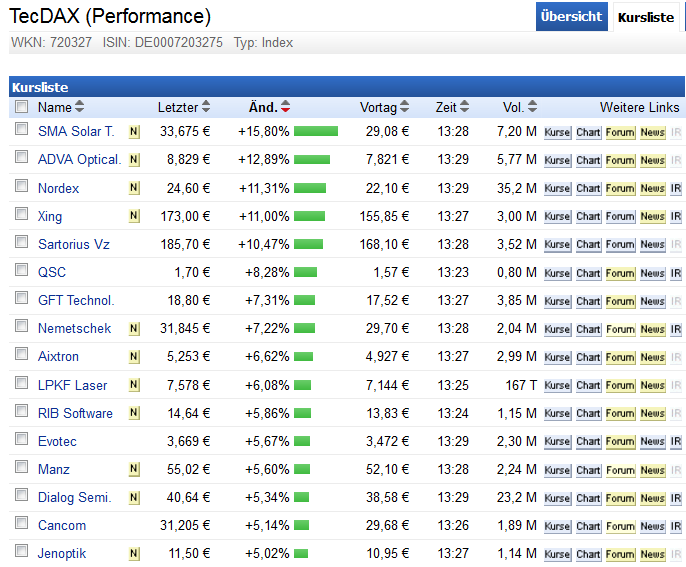The width and height of the screenshot is (686, 567).
Task: Open the News button for Aixtron
Action: [652, 357]
